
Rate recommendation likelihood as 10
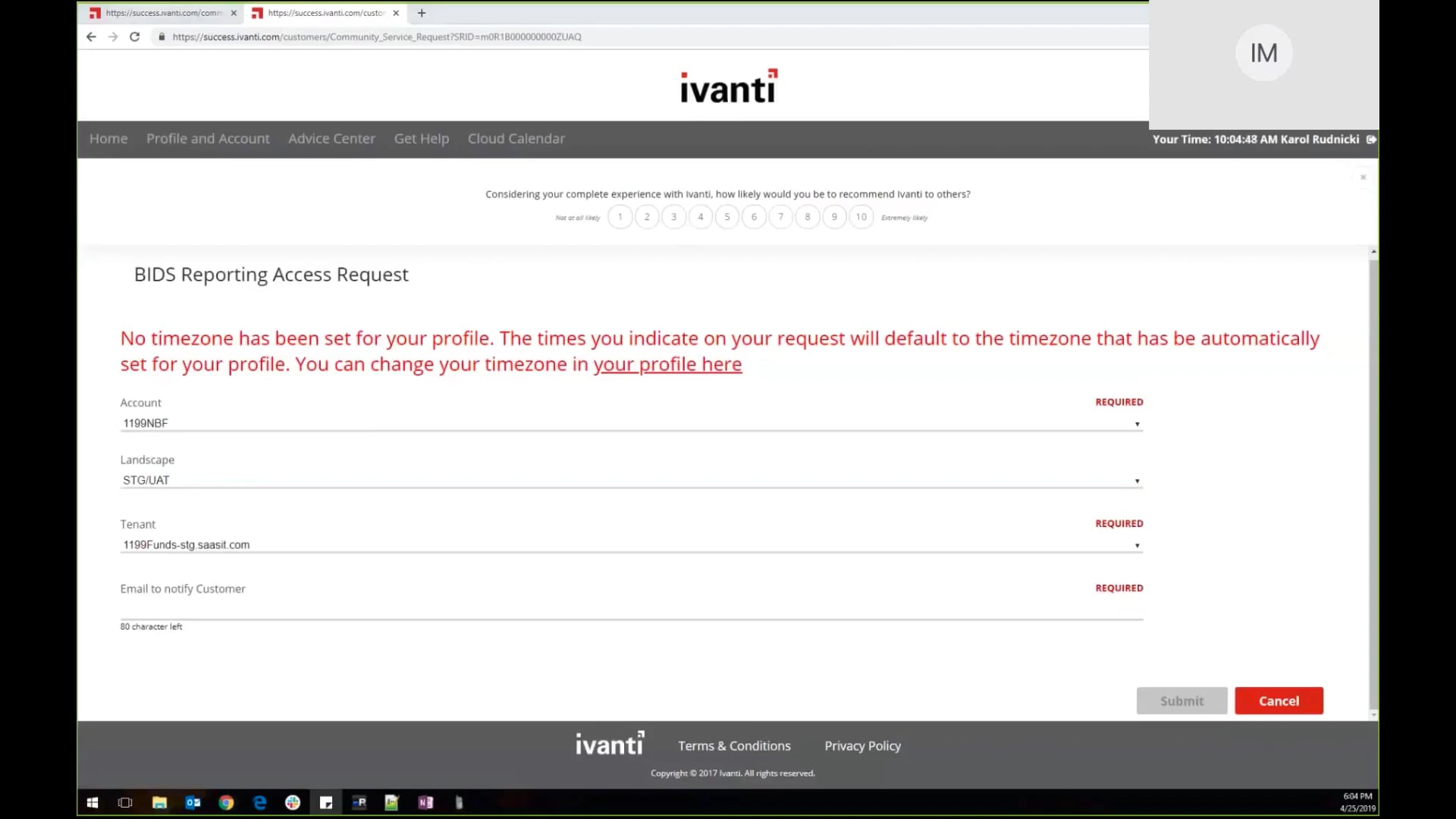pyautogui.click(x=861, y=217)
